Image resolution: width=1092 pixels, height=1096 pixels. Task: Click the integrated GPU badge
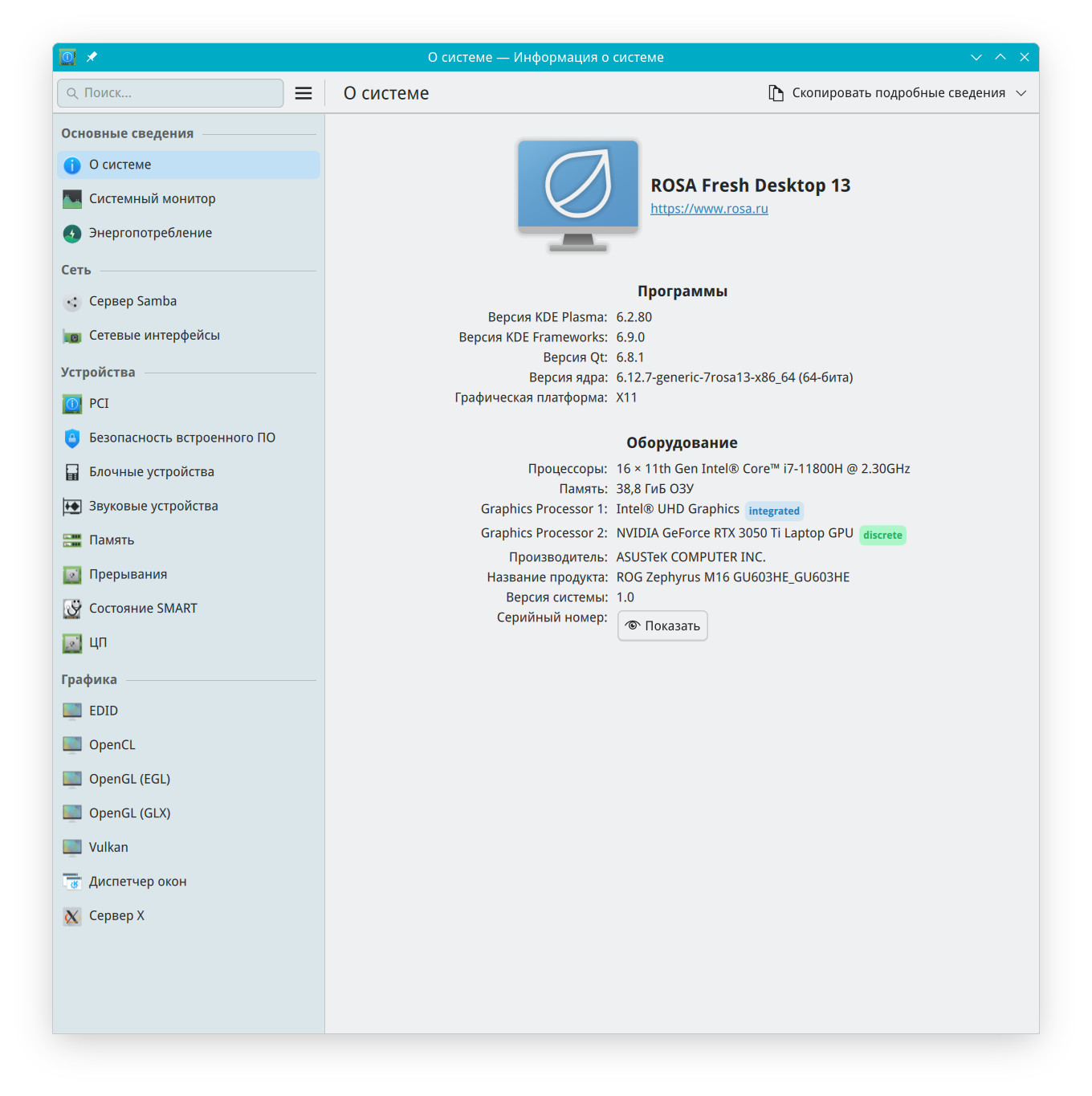point(774,511)
